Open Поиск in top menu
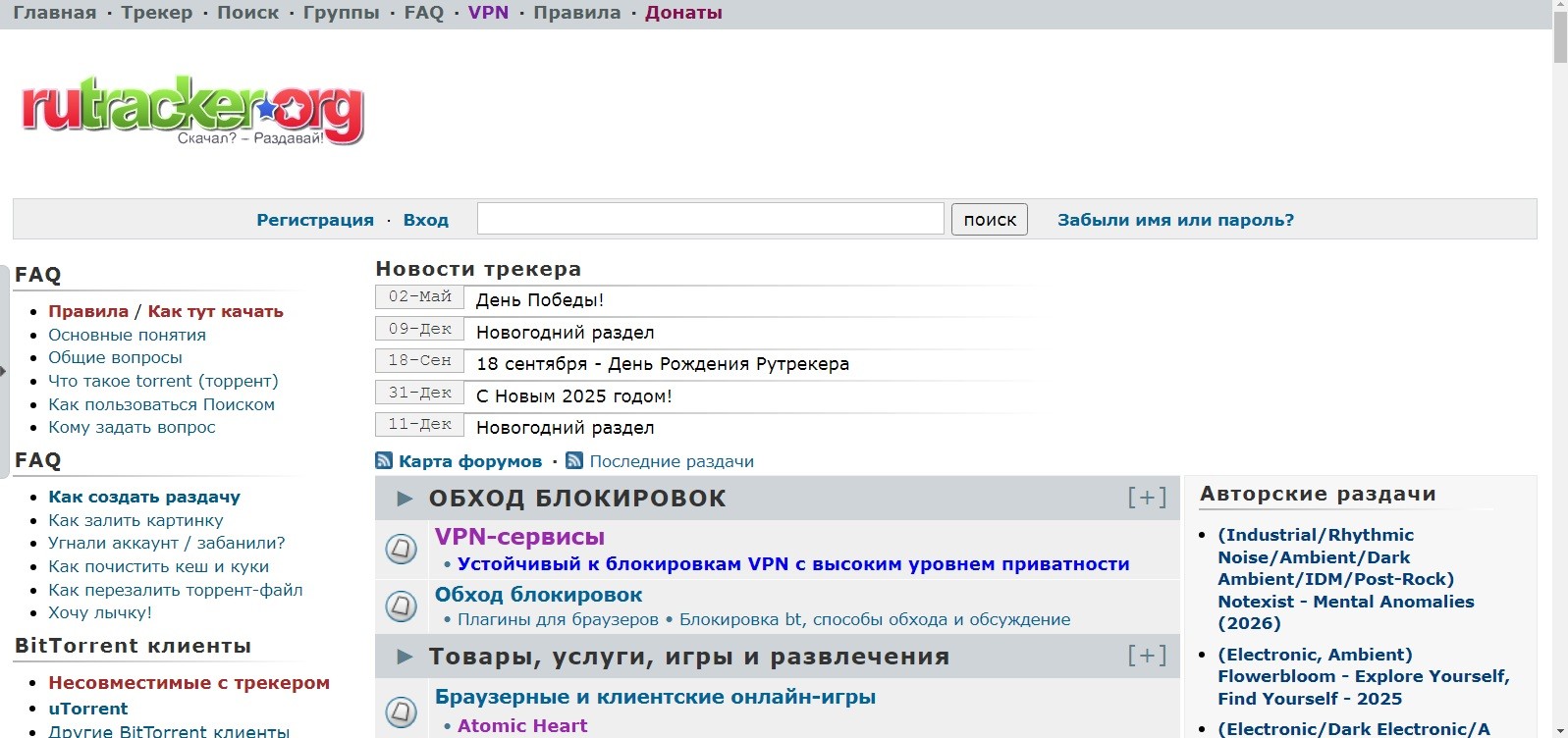The image size is (1568, 738). pos(247,13)
